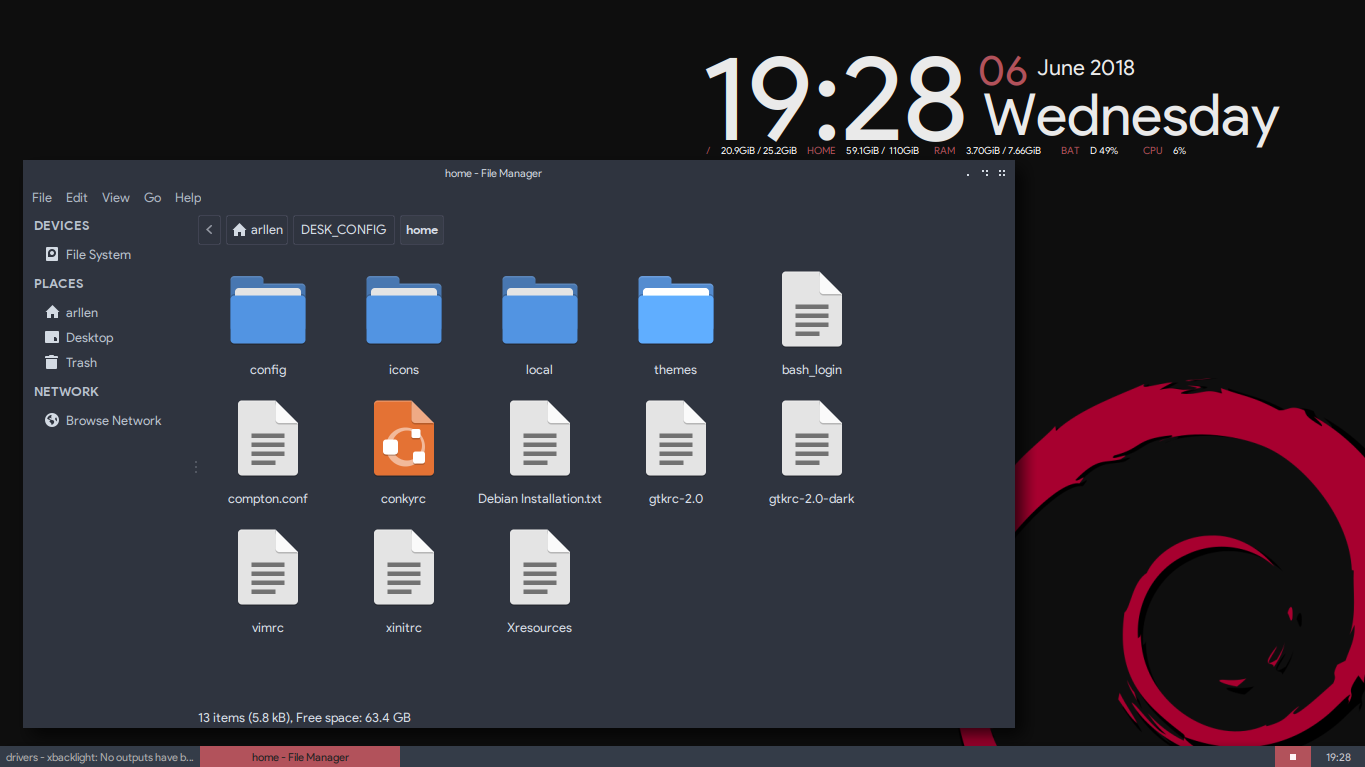
Task: Open the Go menu
Action: 152,197
